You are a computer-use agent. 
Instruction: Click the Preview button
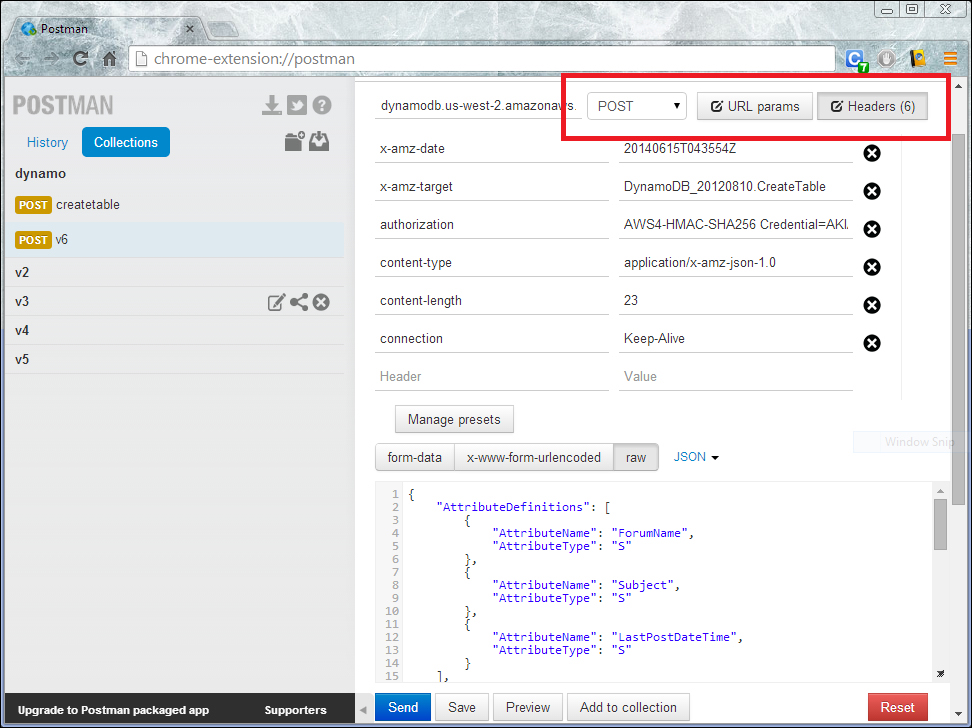pyautogui.click(x=528, y=708)
